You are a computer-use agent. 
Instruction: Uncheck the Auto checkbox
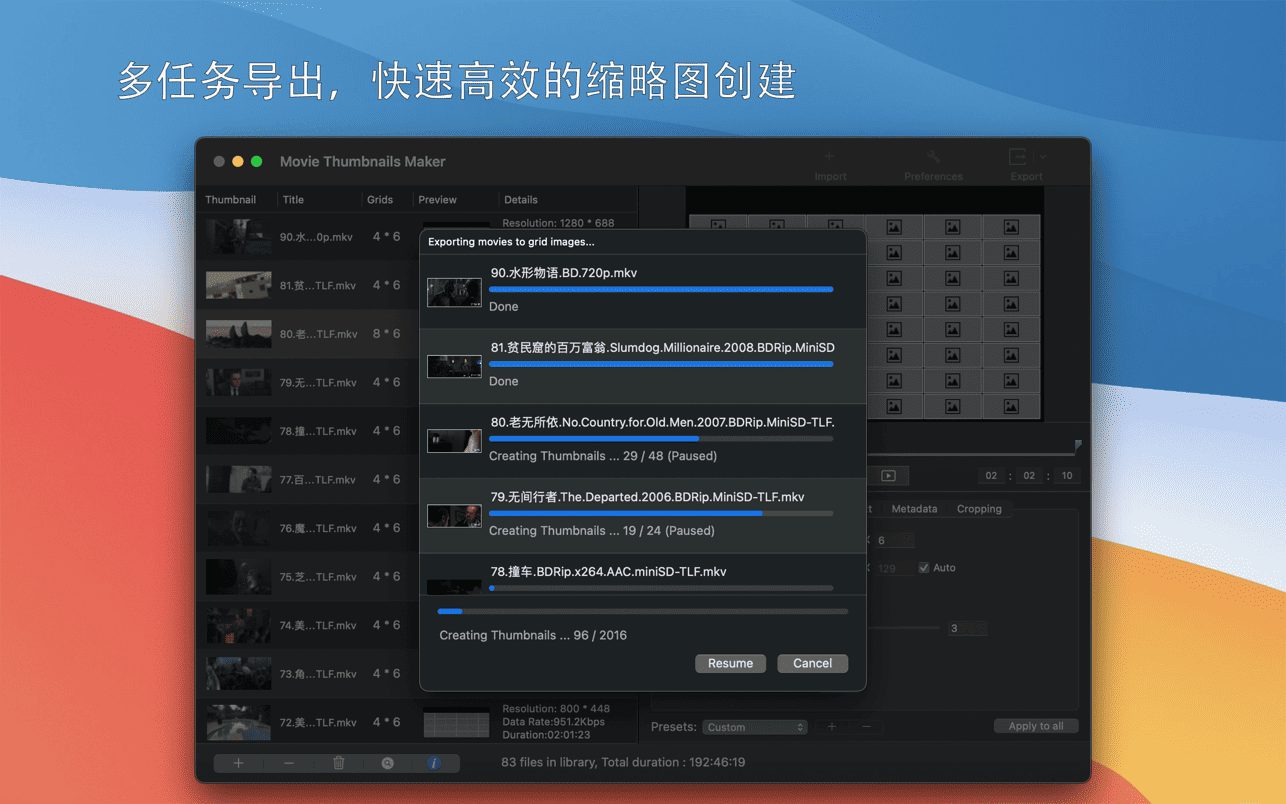pos(924,568)
